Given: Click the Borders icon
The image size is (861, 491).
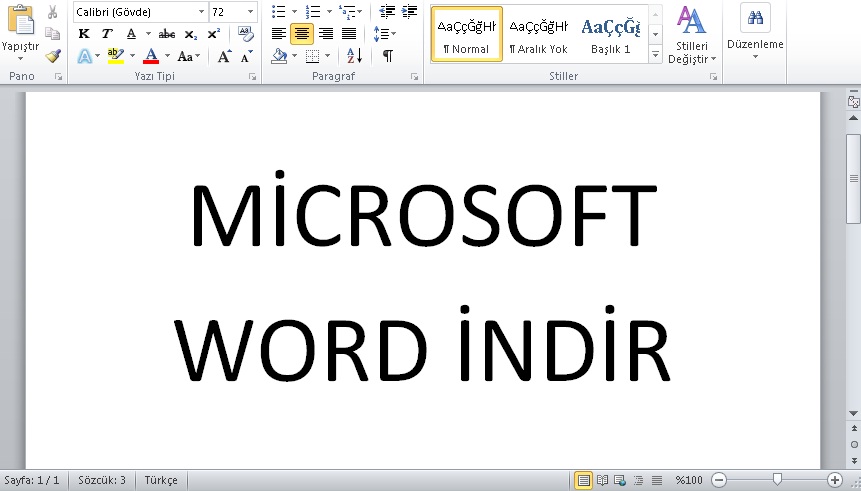Looking at the screenshot, I should pos(312,56).
